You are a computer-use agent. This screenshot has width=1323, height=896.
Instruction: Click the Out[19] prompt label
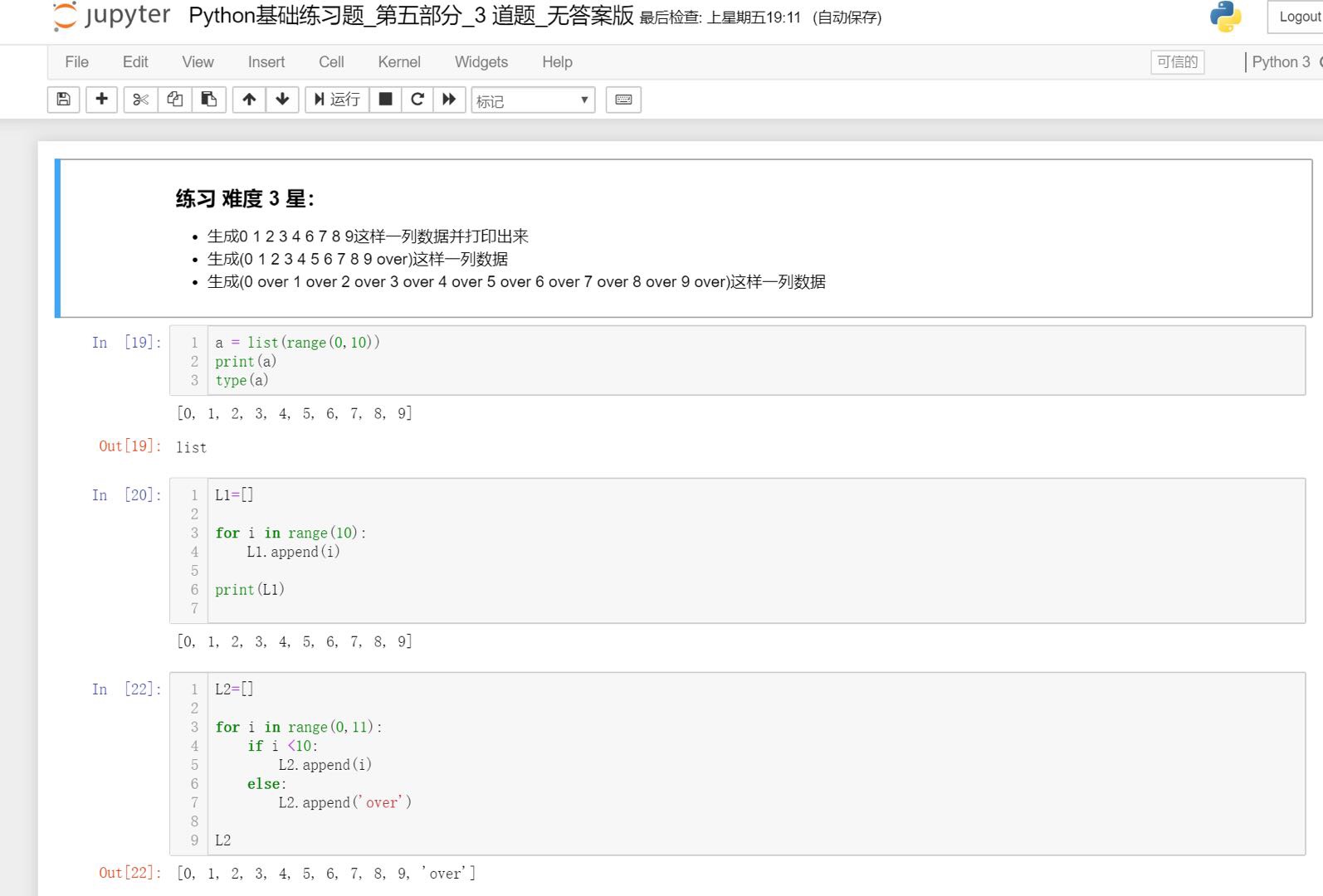129,446
